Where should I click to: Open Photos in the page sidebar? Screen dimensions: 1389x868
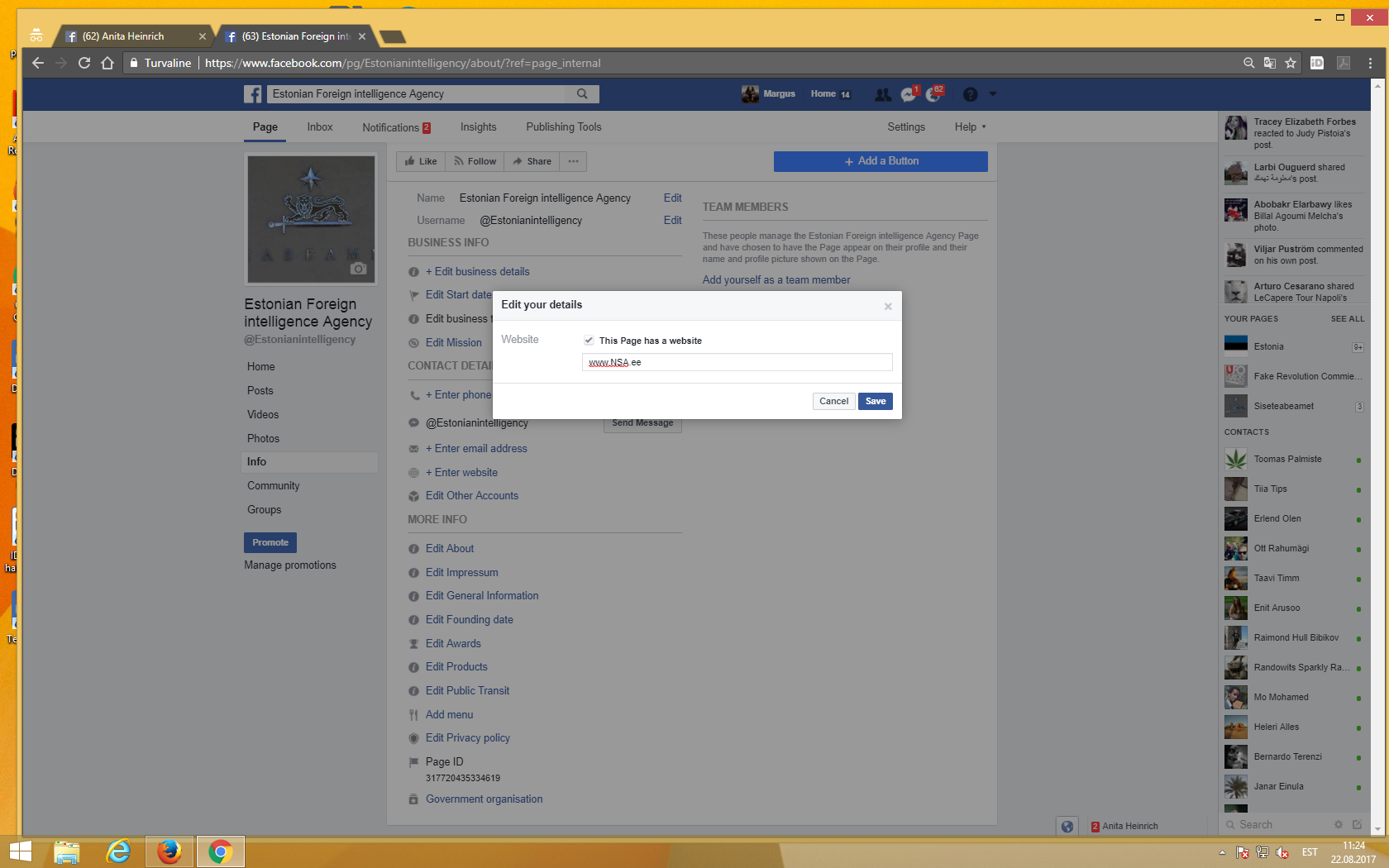[263, 438]
